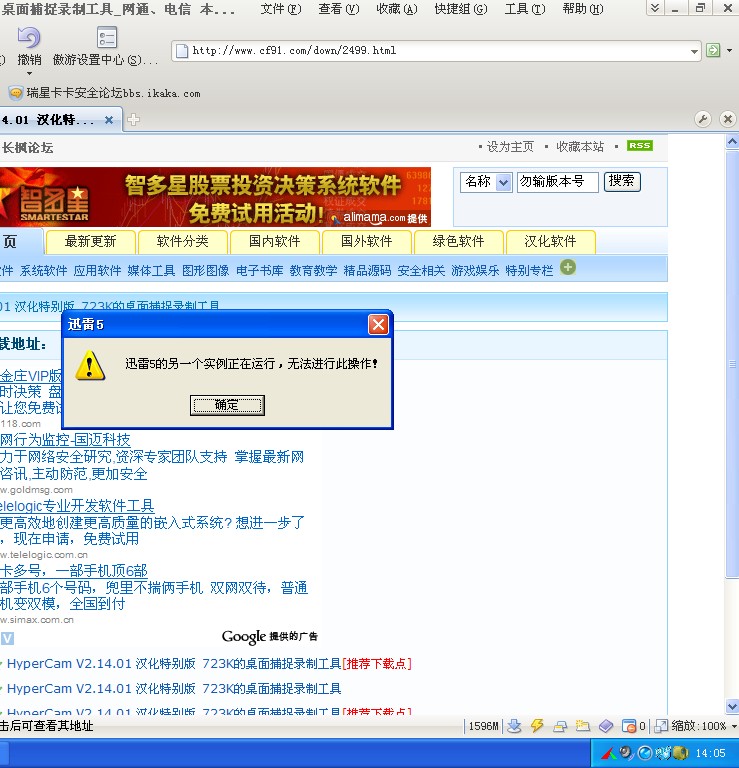This screenshot has width=739, height=768.
Task: Click the round X icon on the tab bar
Action: [728, 119]
